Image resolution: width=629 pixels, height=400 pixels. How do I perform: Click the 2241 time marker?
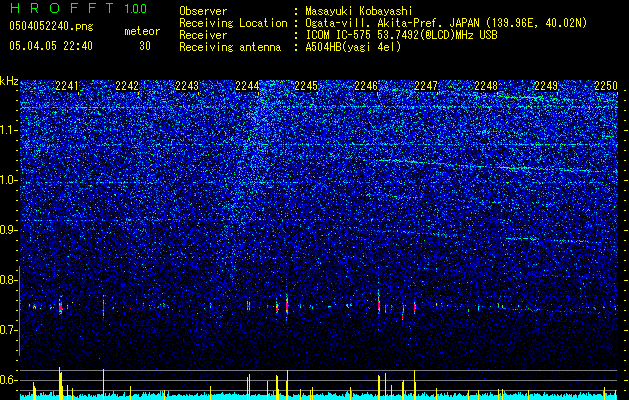coord(67,85)
